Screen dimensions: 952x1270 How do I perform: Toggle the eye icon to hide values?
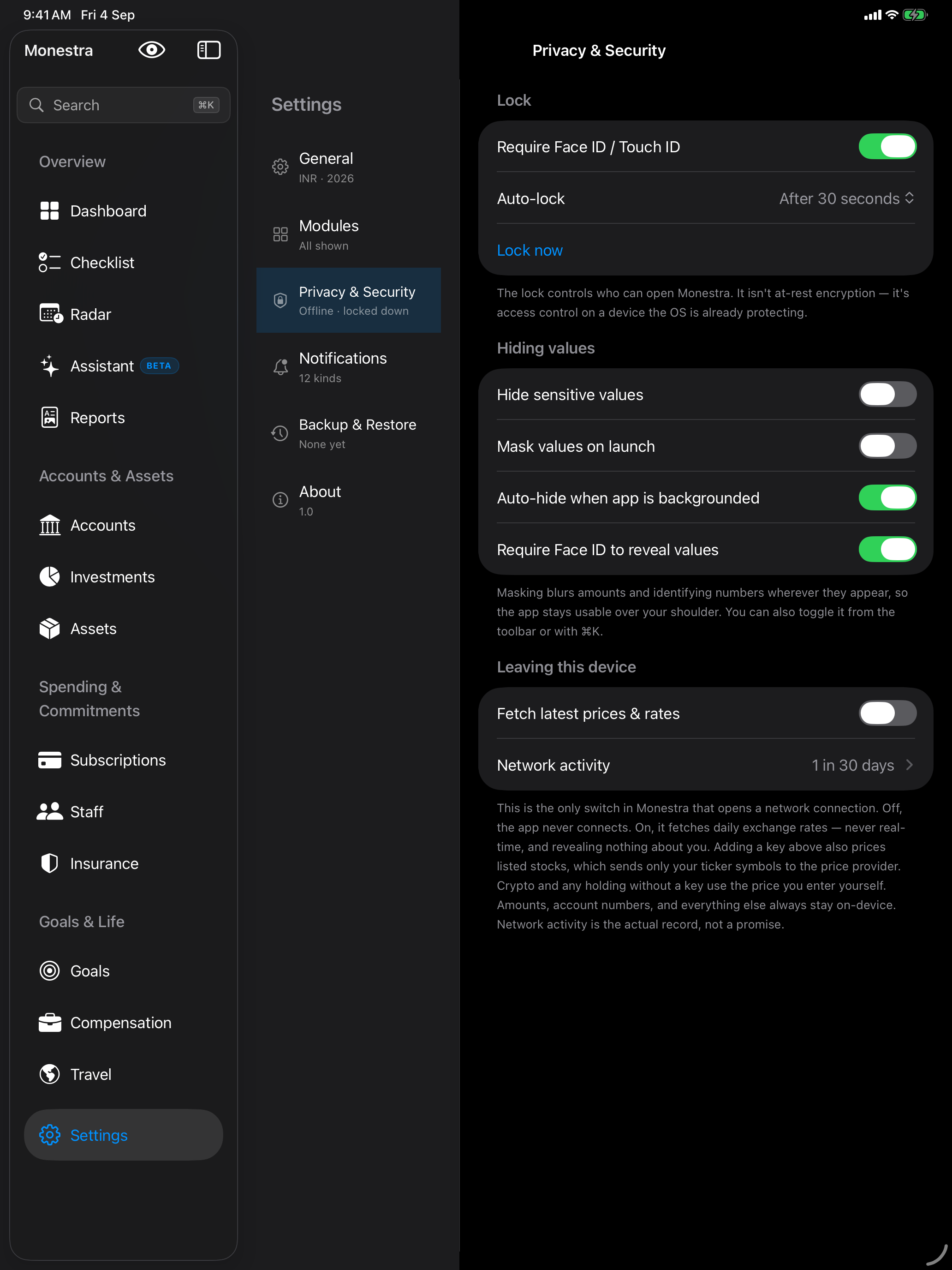point(151,50)
